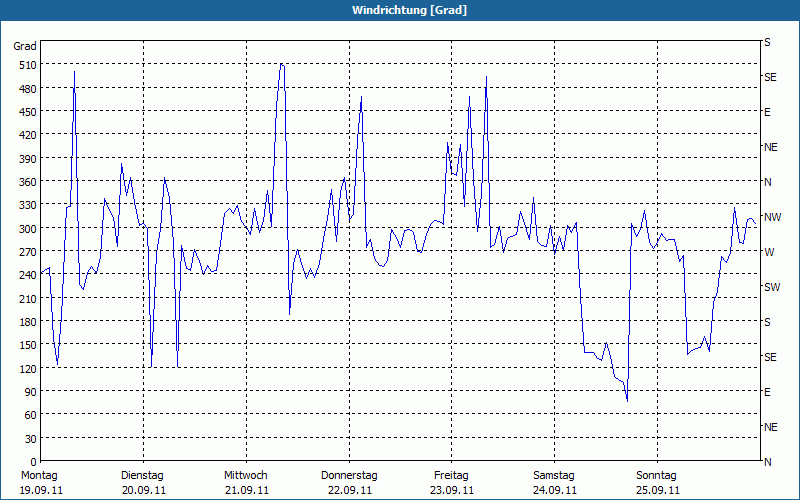Select the 90 y-axis value
Image resolution: width=800 pixels, height=500 pixels.
click(x=31, y=392)
